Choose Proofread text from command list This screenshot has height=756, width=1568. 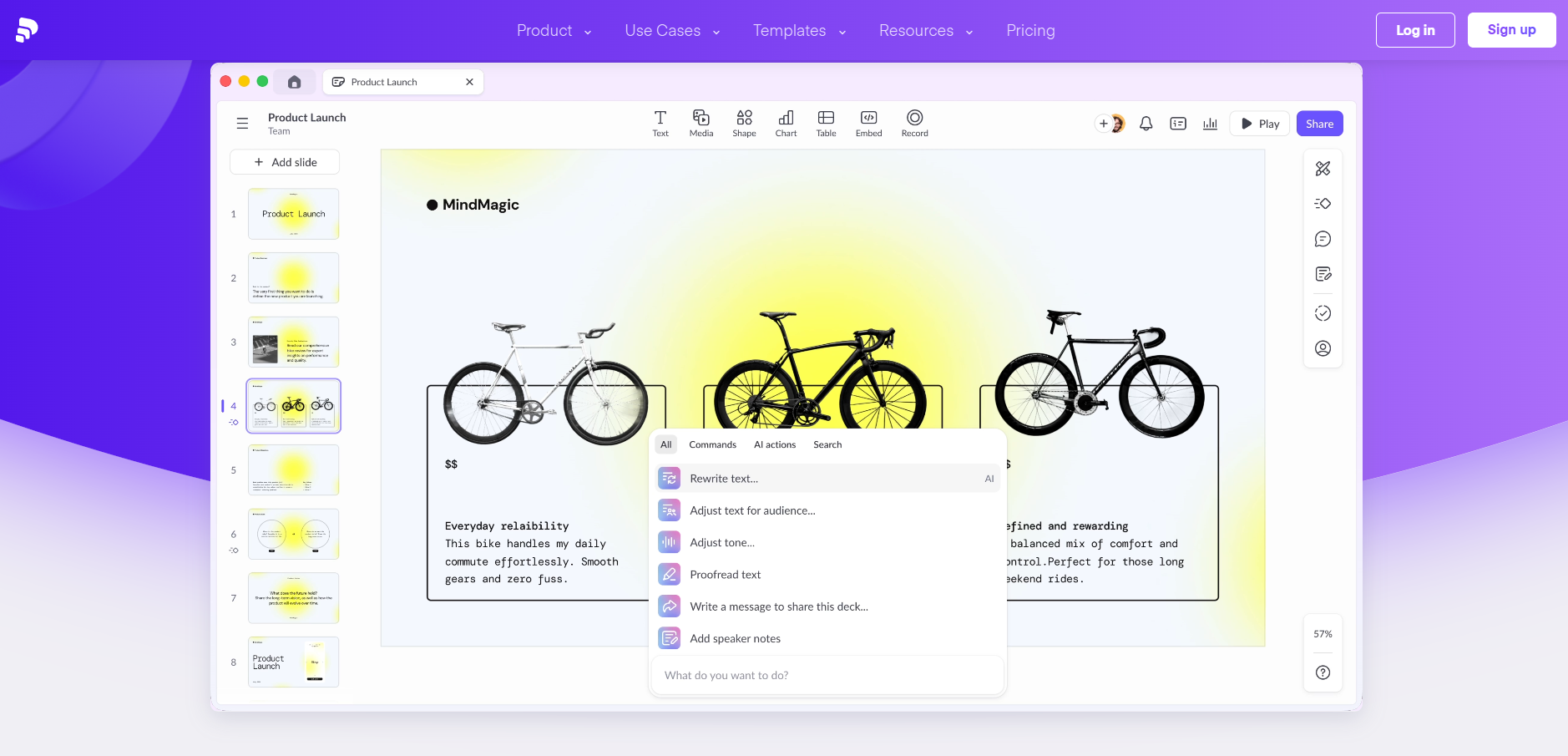(725, 575)
